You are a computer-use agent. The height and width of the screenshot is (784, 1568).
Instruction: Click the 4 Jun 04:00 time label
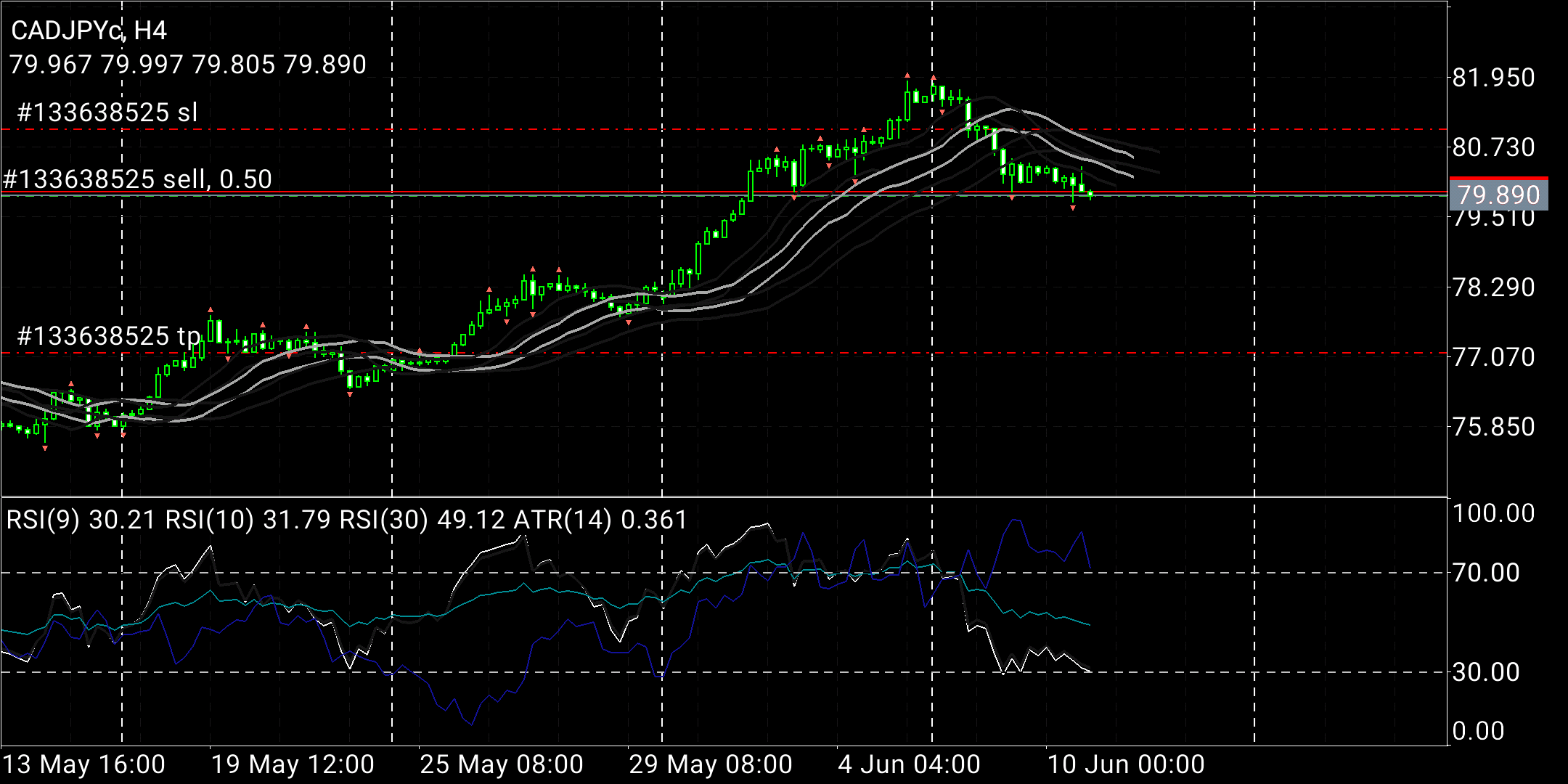pos(909,764)
